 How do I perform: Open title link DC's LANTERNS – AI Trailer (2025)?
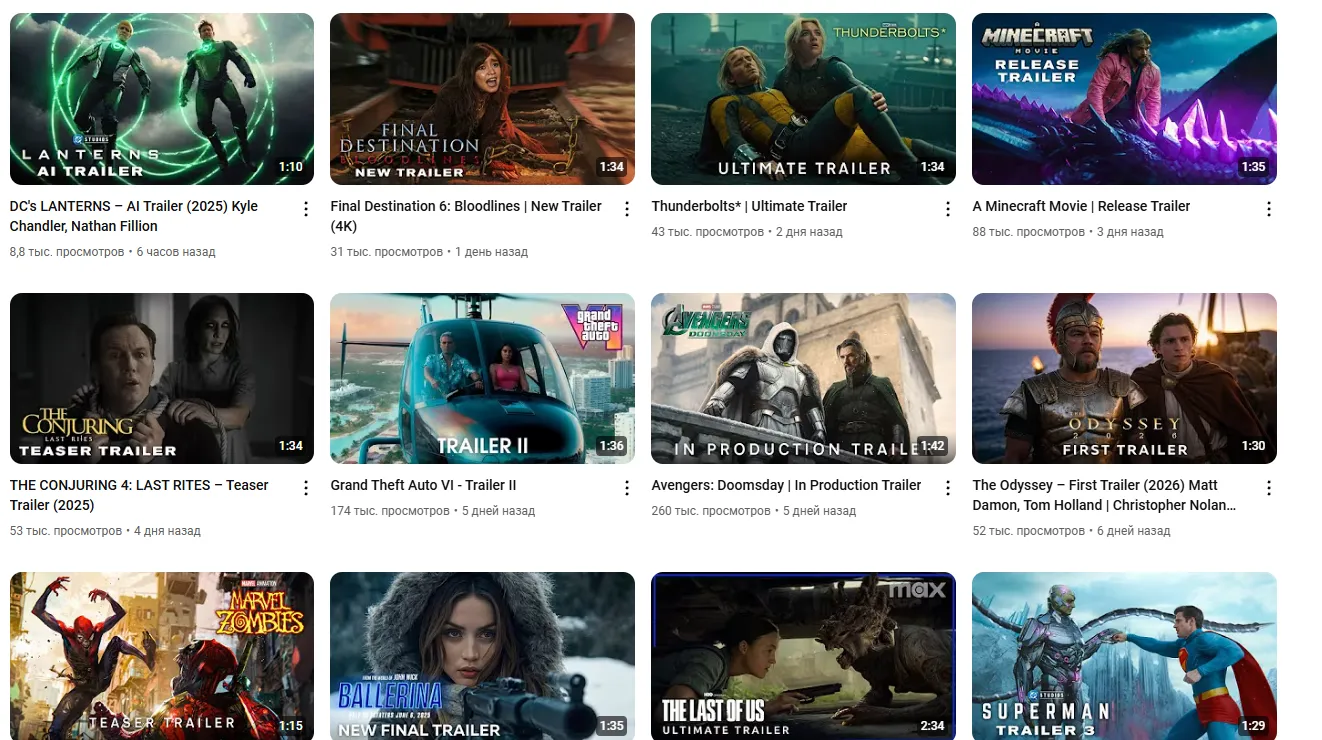134,216
